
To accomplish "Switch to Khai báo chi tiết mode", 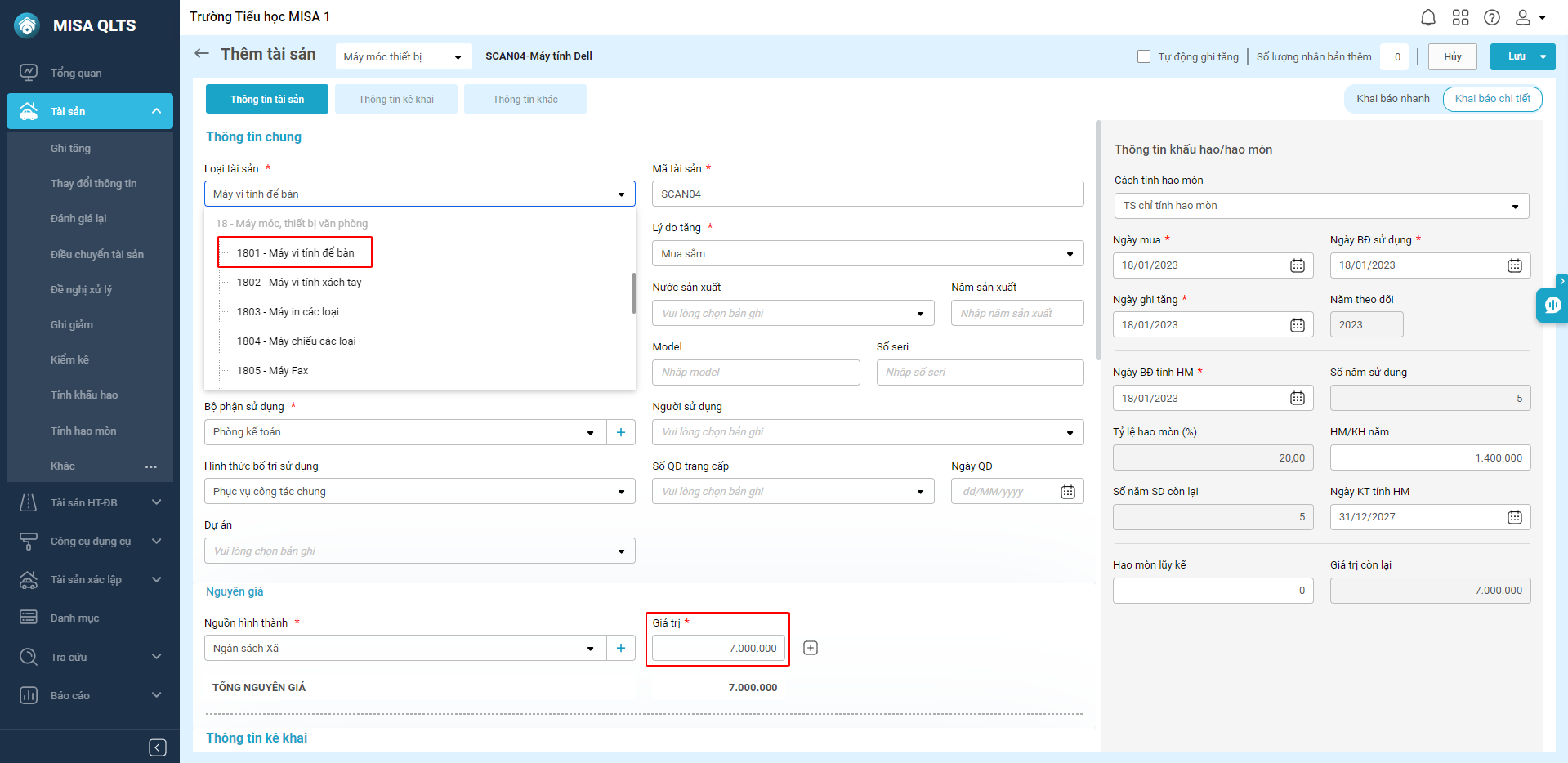I will point(1492,99).
